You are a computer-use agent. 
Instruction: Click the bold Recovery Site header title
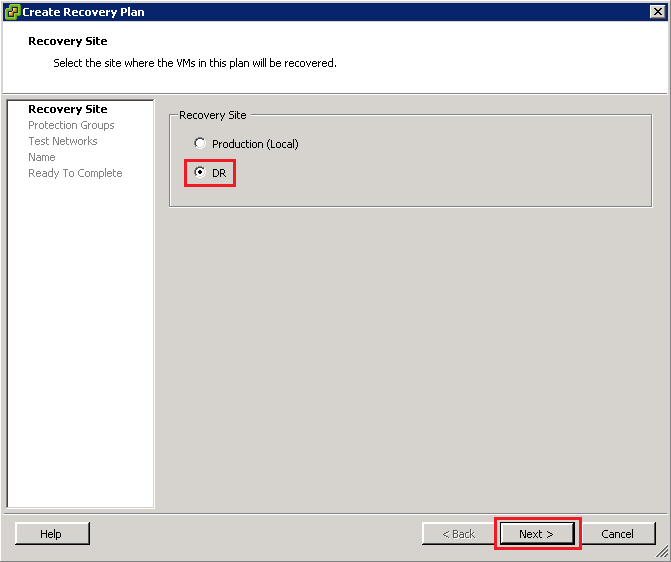67,41
